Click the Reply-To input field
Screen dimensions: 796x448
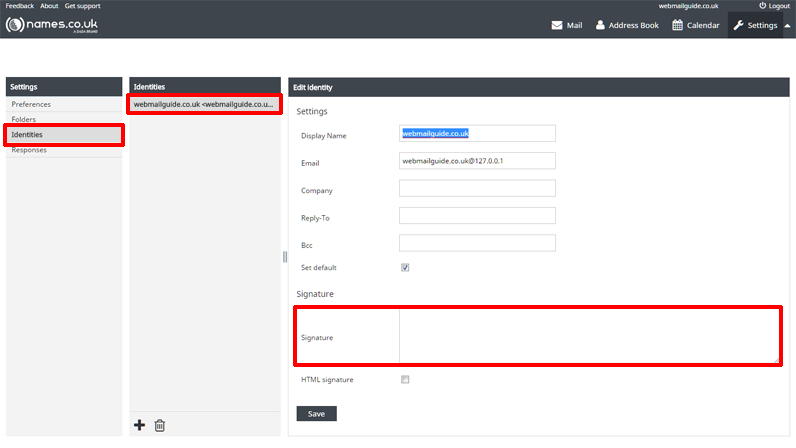click(x=477, y=215)
